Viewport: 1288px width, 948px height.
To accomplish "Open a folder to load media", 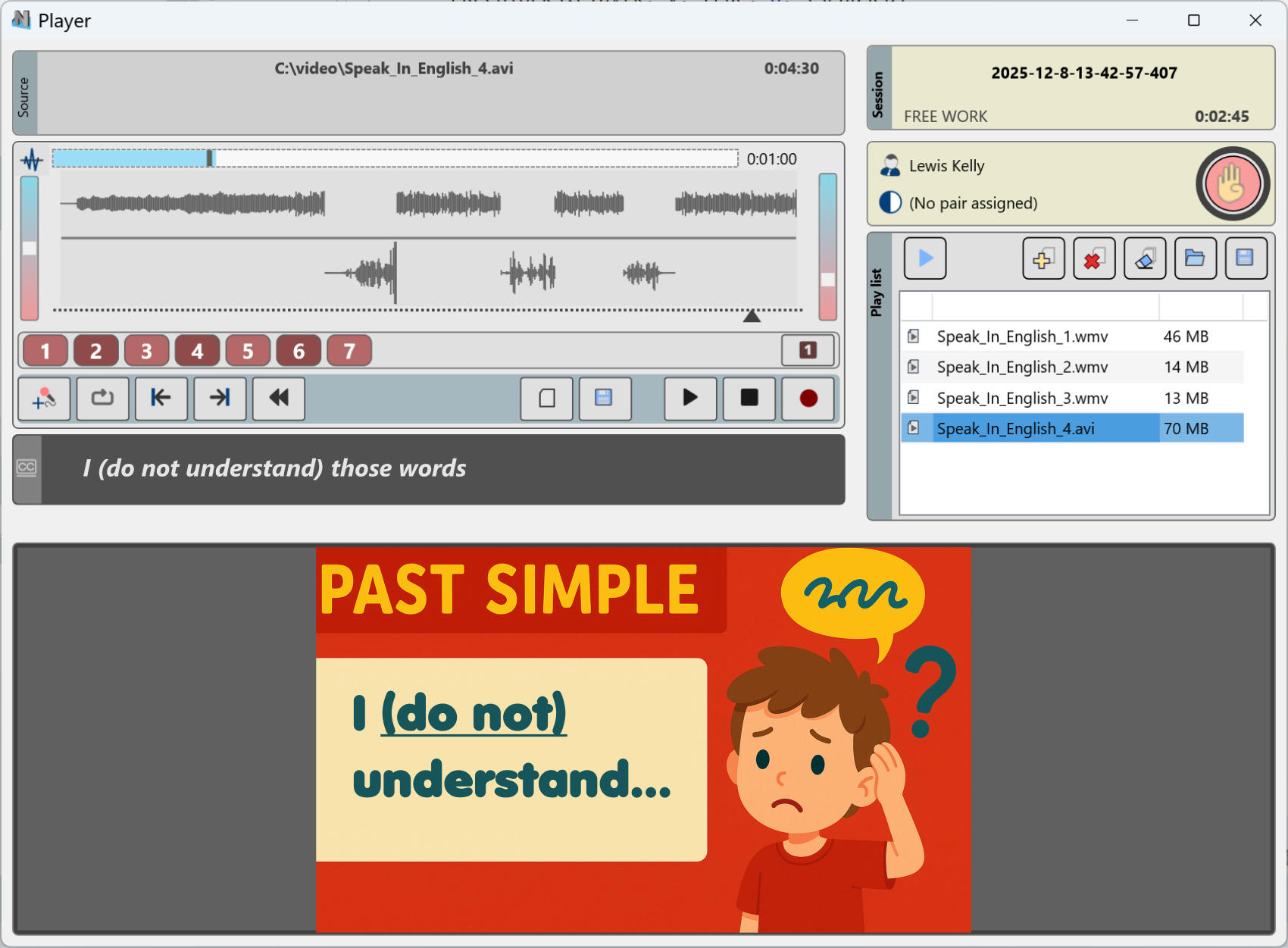I will point(1196,258).
